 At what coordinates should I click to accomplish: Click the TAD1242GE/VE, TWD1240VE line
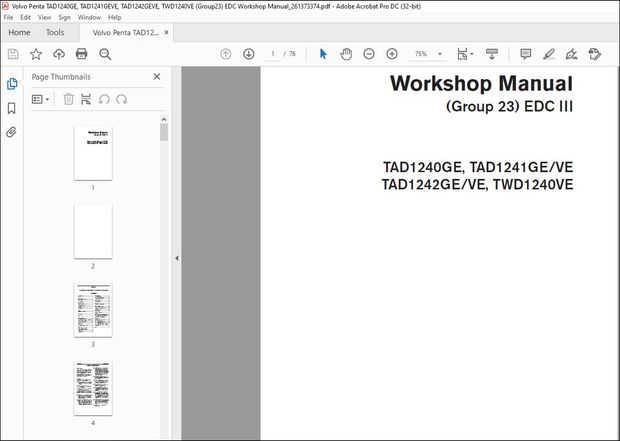tap(477, 185)
